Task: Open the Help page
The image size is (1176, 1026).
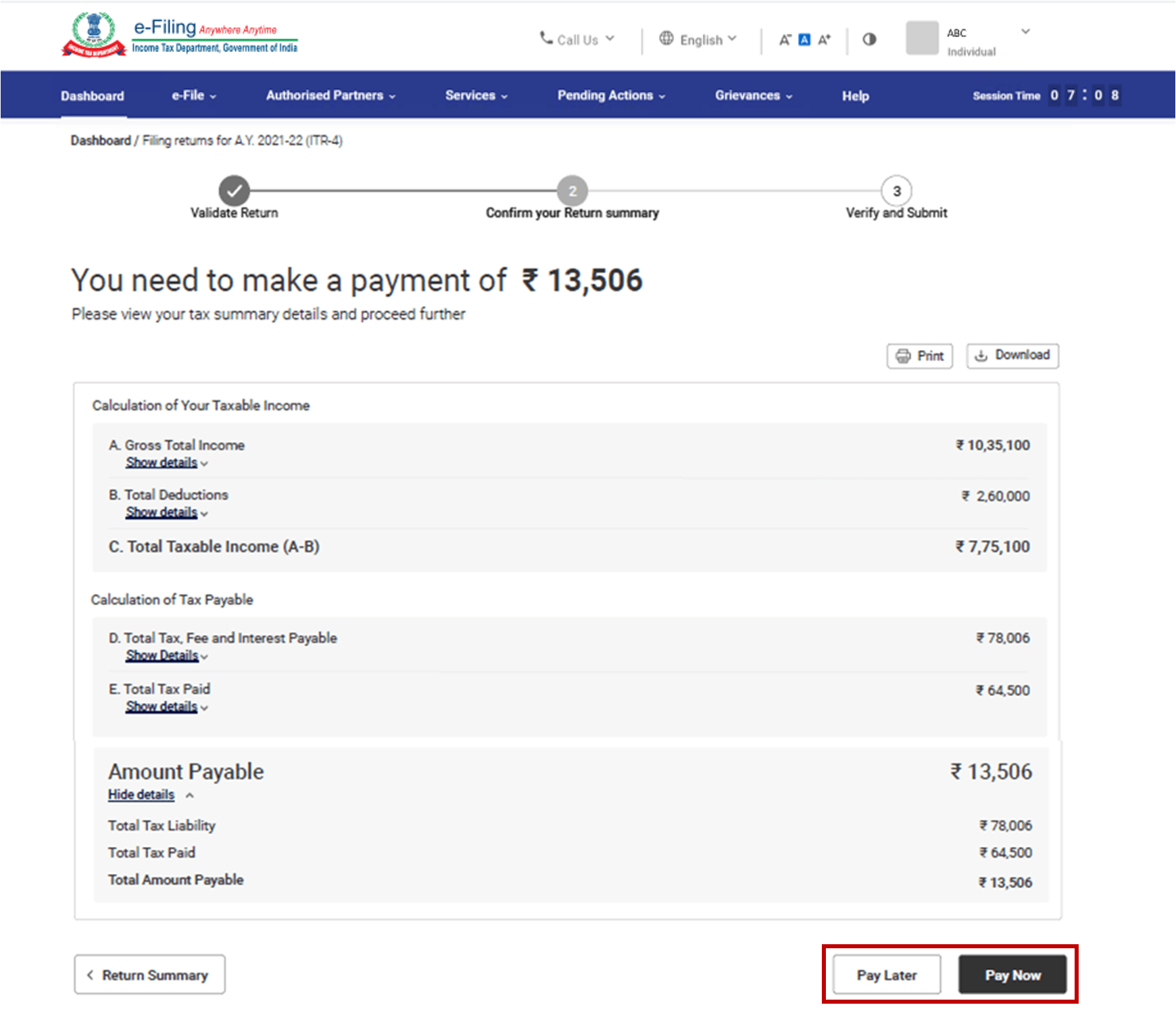Action: click(x=856, y=96)
